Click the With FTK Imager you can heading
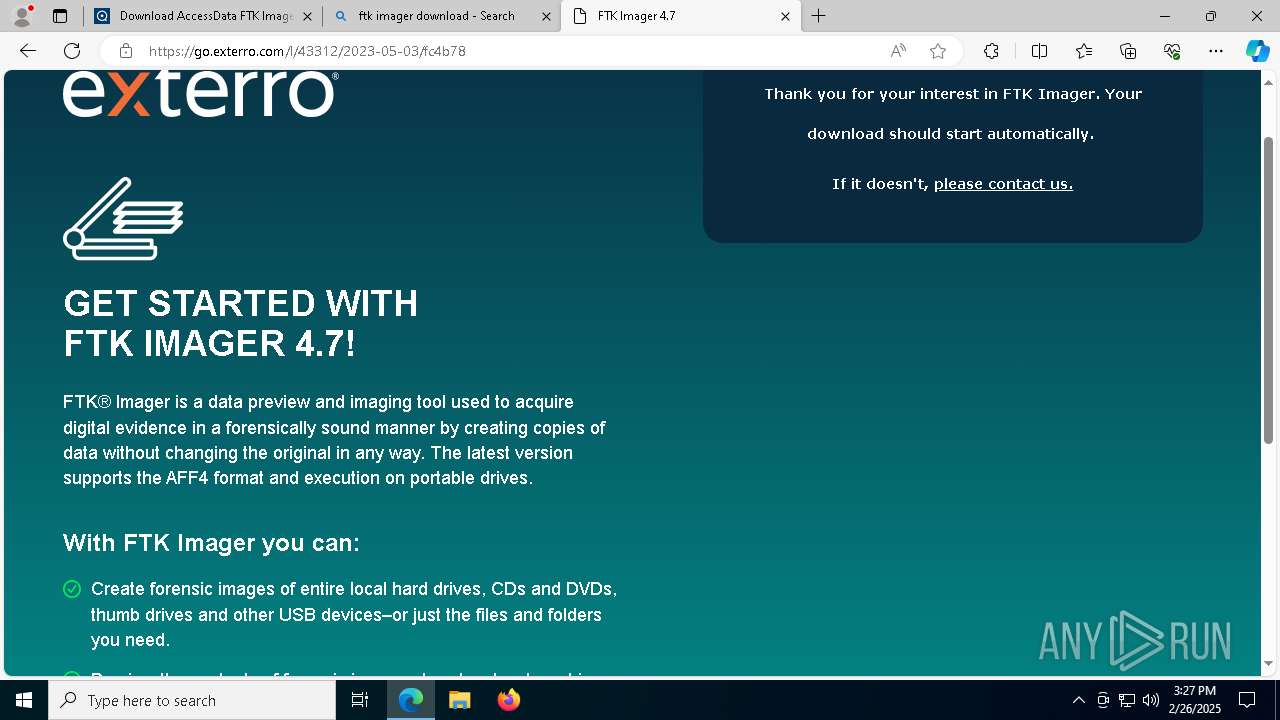The image size is (1280, 720). coord(211,543)
